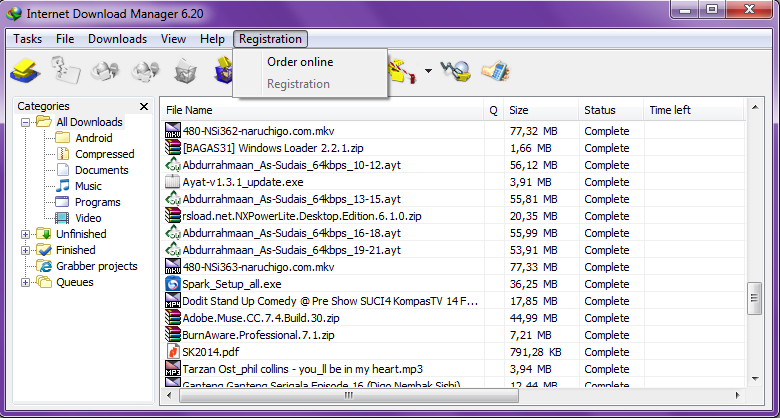
Task: Click the list scrollbar's up arrow
Action: pos(755,107)
